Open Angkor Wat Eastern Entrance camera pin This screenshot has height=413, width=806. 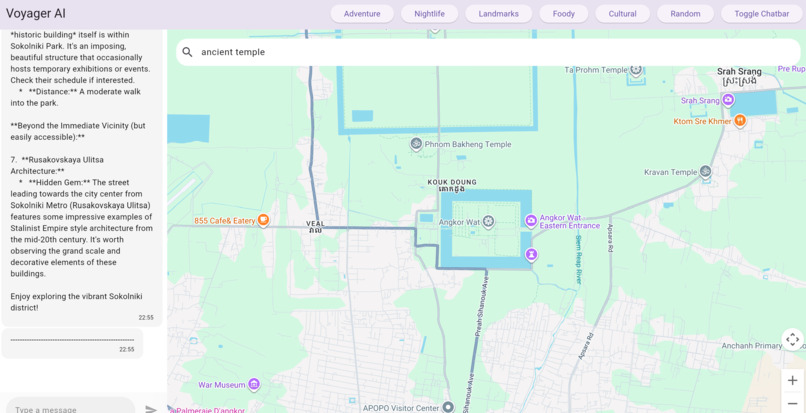click(531, 221)
